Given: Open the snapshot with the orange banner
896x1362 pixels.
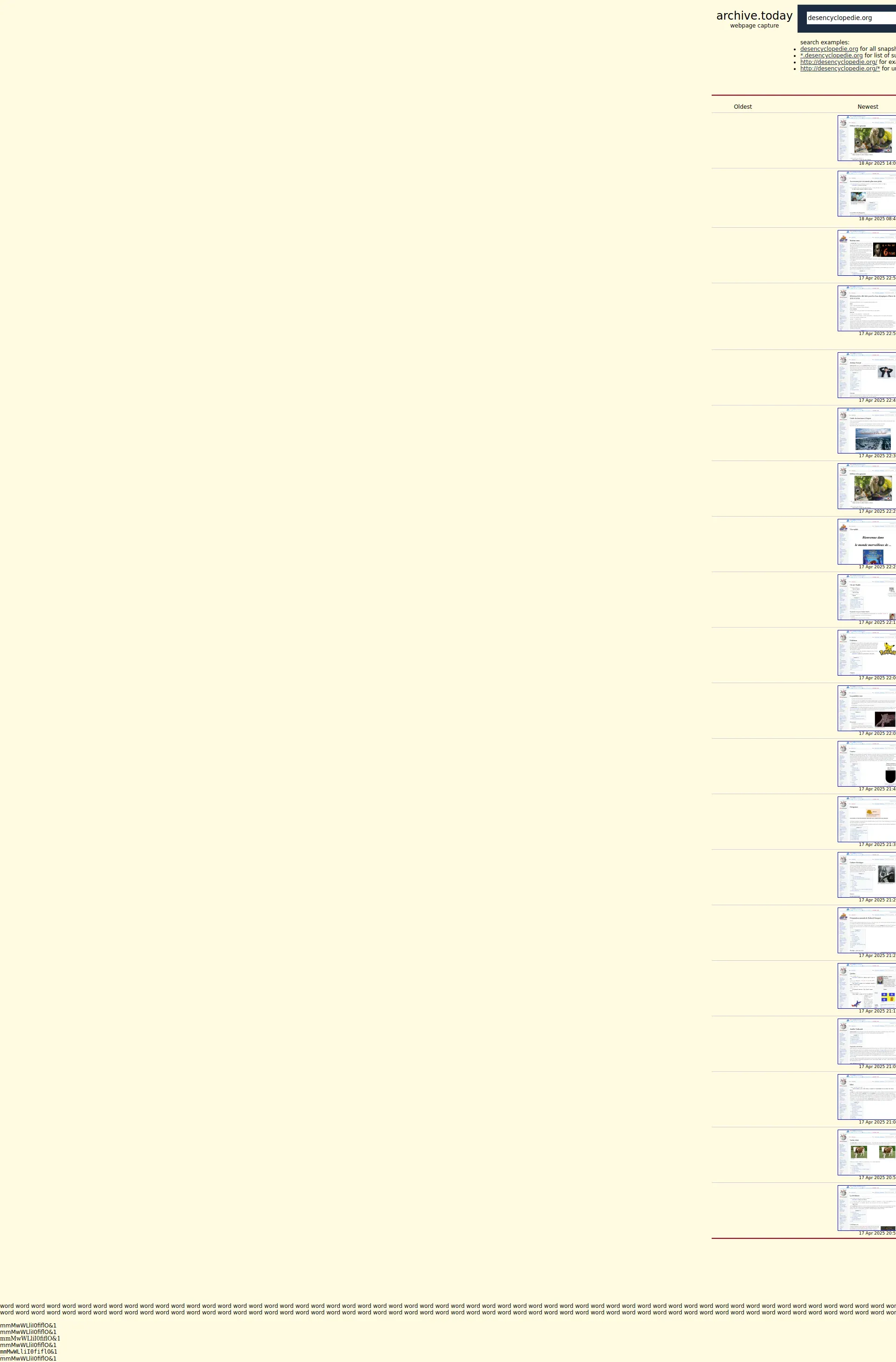Looking at the screenshot, I should (x=867, y=819).
